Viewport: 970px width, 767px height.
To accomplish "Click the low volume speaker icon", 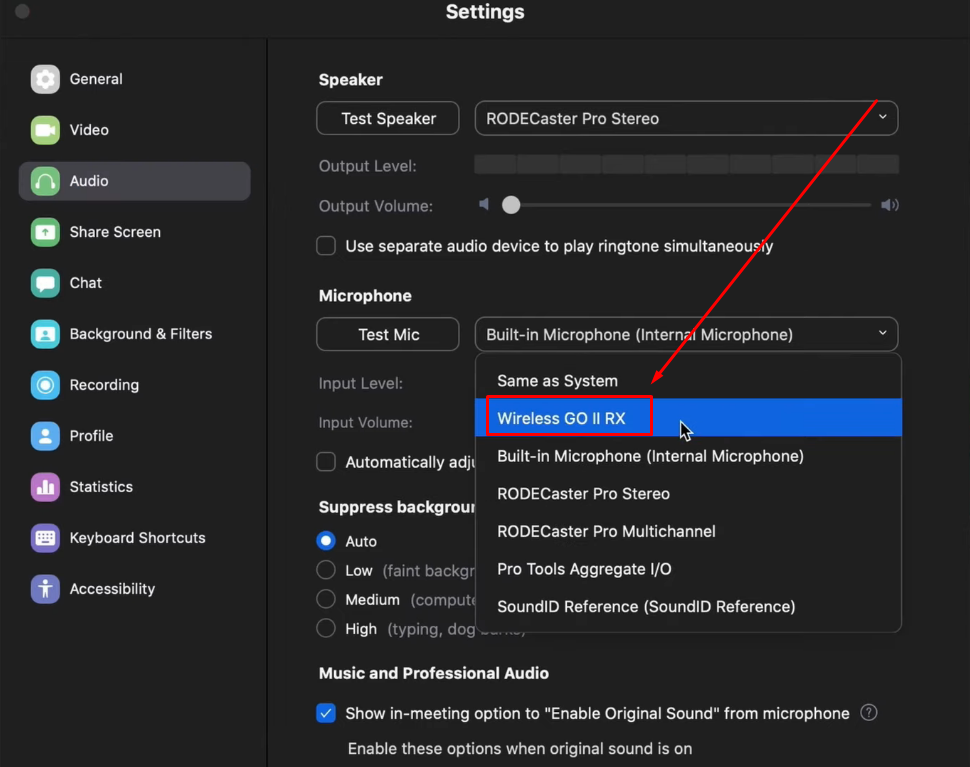I will coord(484,205).
